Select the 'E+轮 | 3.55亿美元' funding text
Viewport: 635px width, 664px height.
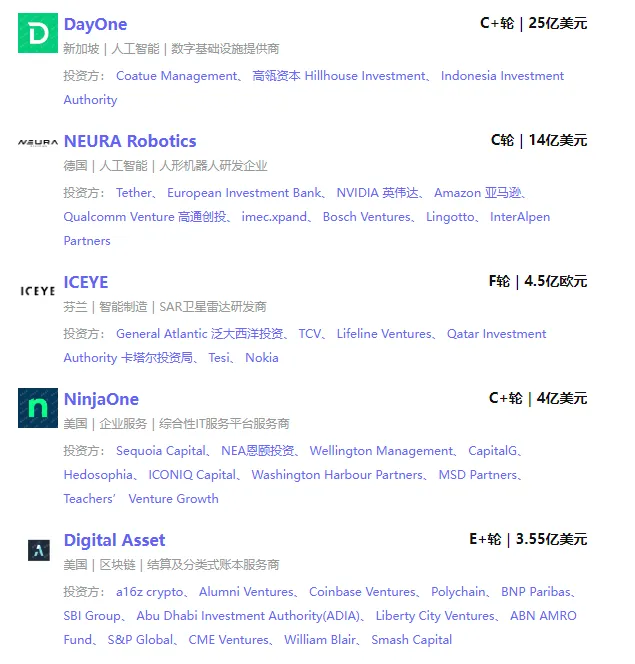[528, 539]
